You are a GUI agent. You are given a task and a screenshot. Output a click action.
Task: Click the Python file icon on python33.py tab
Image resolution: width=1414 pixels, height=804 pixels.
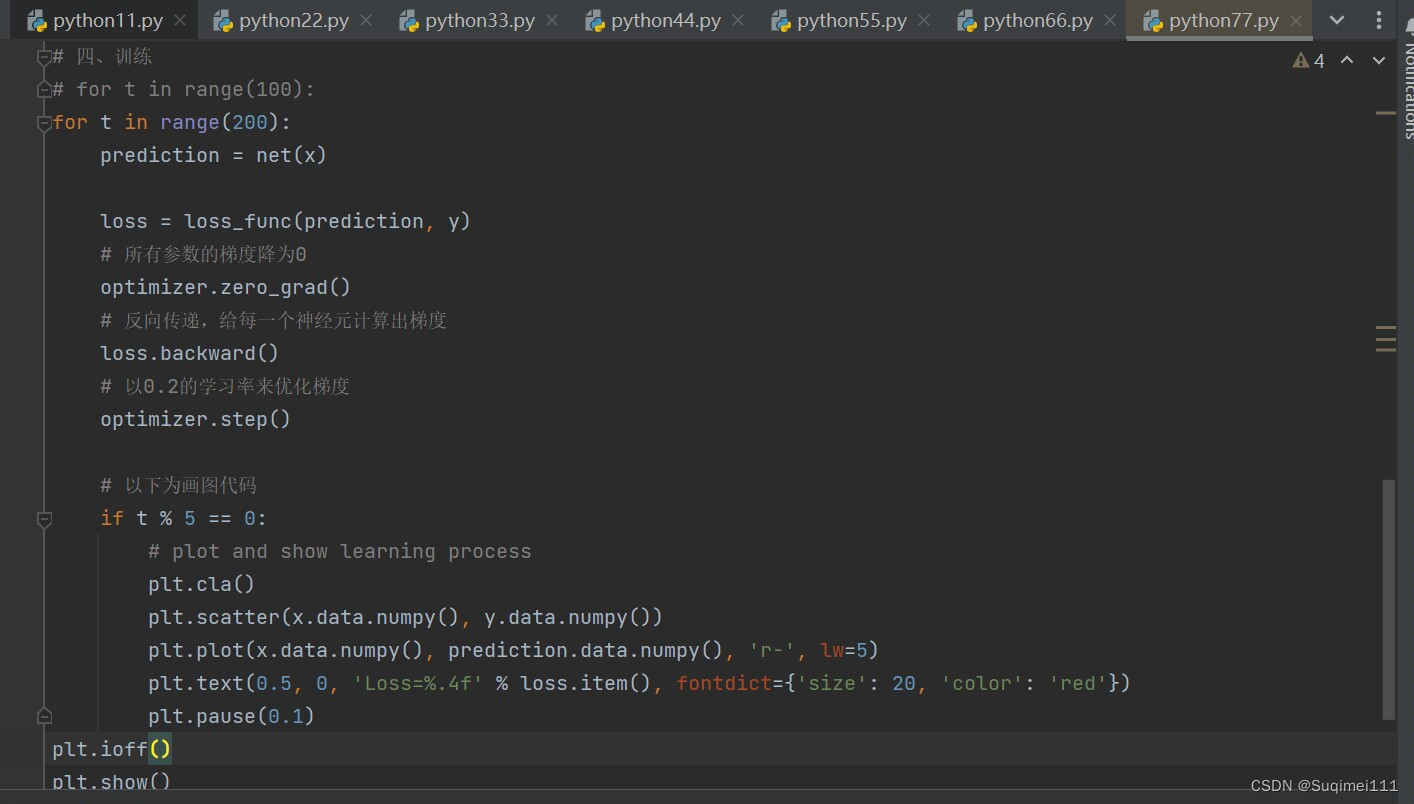click(x=409, y=21)
